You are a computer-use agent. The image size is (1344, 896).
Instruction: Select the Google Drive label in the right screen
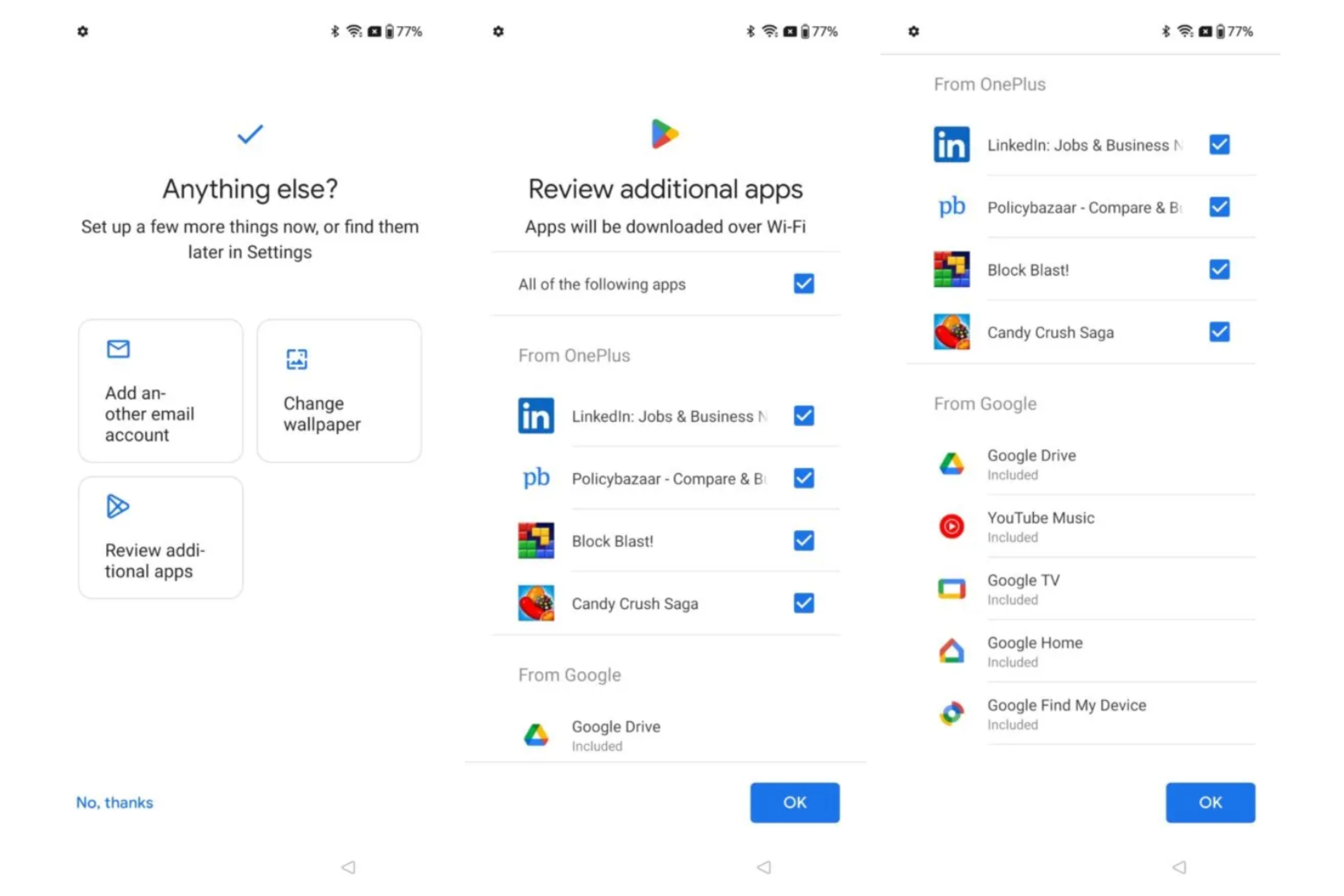(1031, 456)
